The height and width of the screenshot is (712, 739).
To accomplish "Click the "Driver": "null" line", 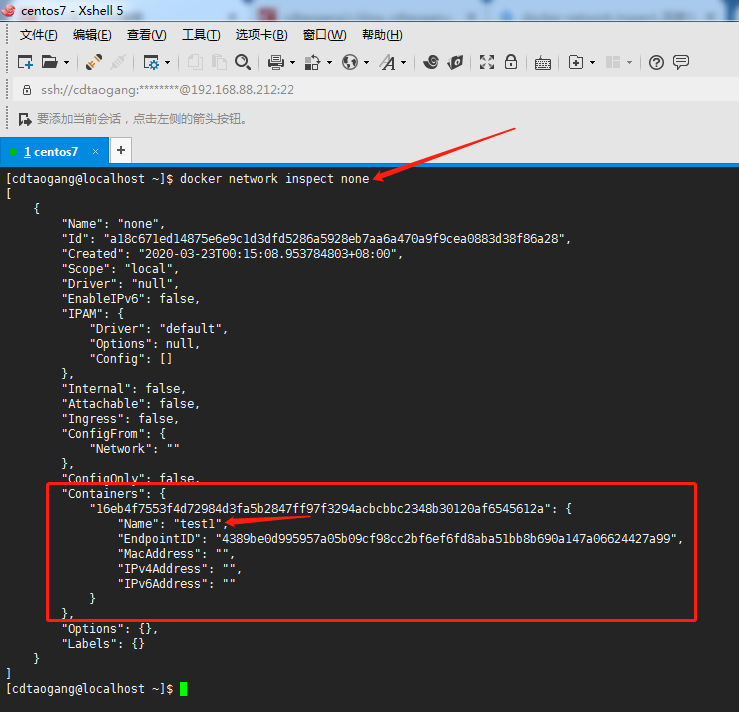I will pos(120,284).
